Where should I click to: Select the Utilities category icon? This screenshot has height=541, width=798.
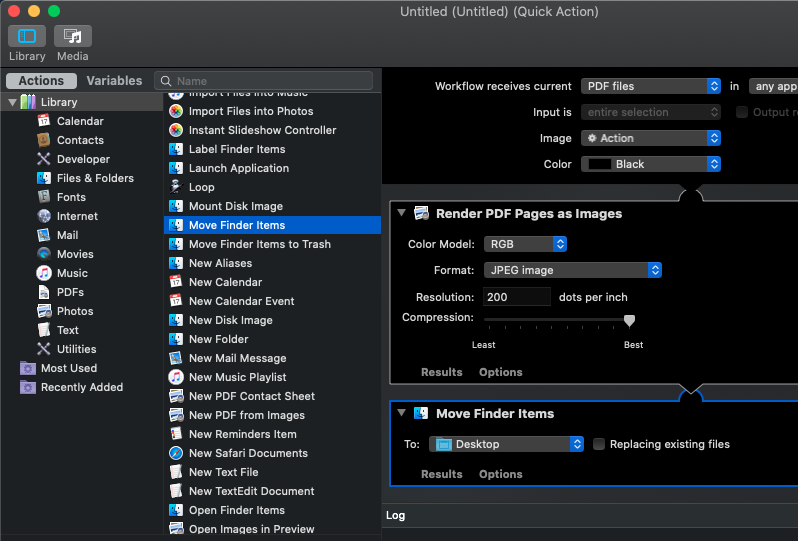point(44,349)
